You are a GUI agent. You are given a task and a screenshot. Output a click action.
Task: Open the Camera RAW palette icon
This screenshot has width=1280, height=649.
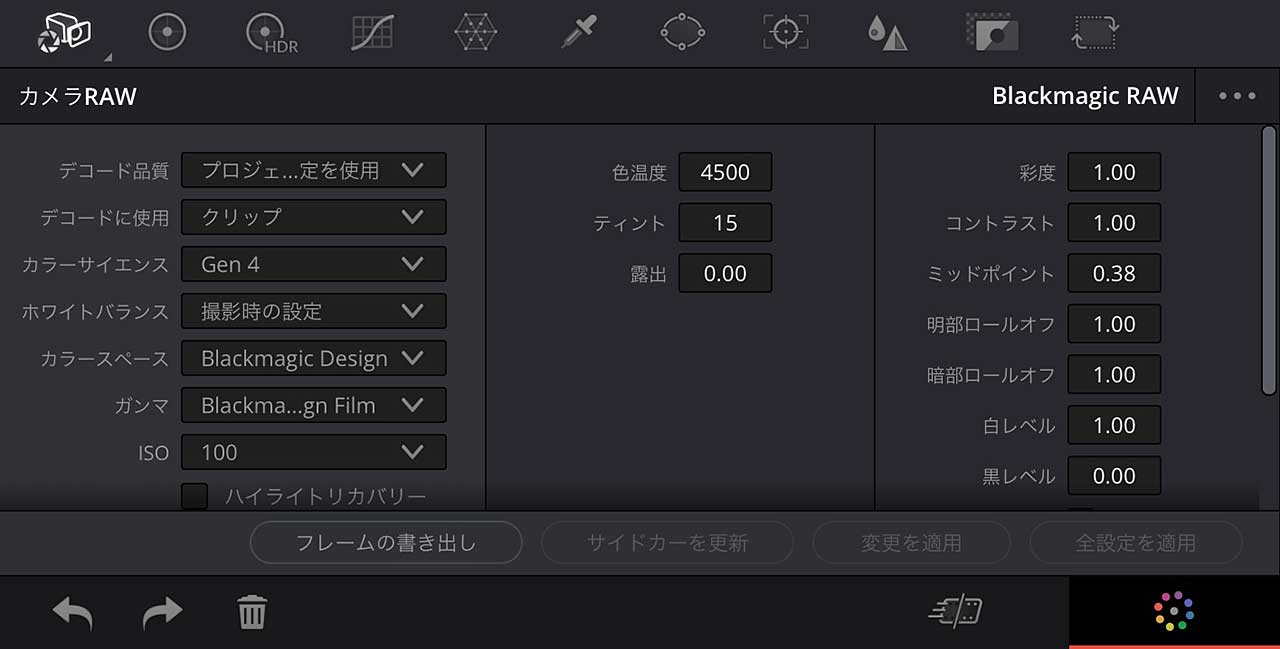pyautogui.click(x=63, y=33)
